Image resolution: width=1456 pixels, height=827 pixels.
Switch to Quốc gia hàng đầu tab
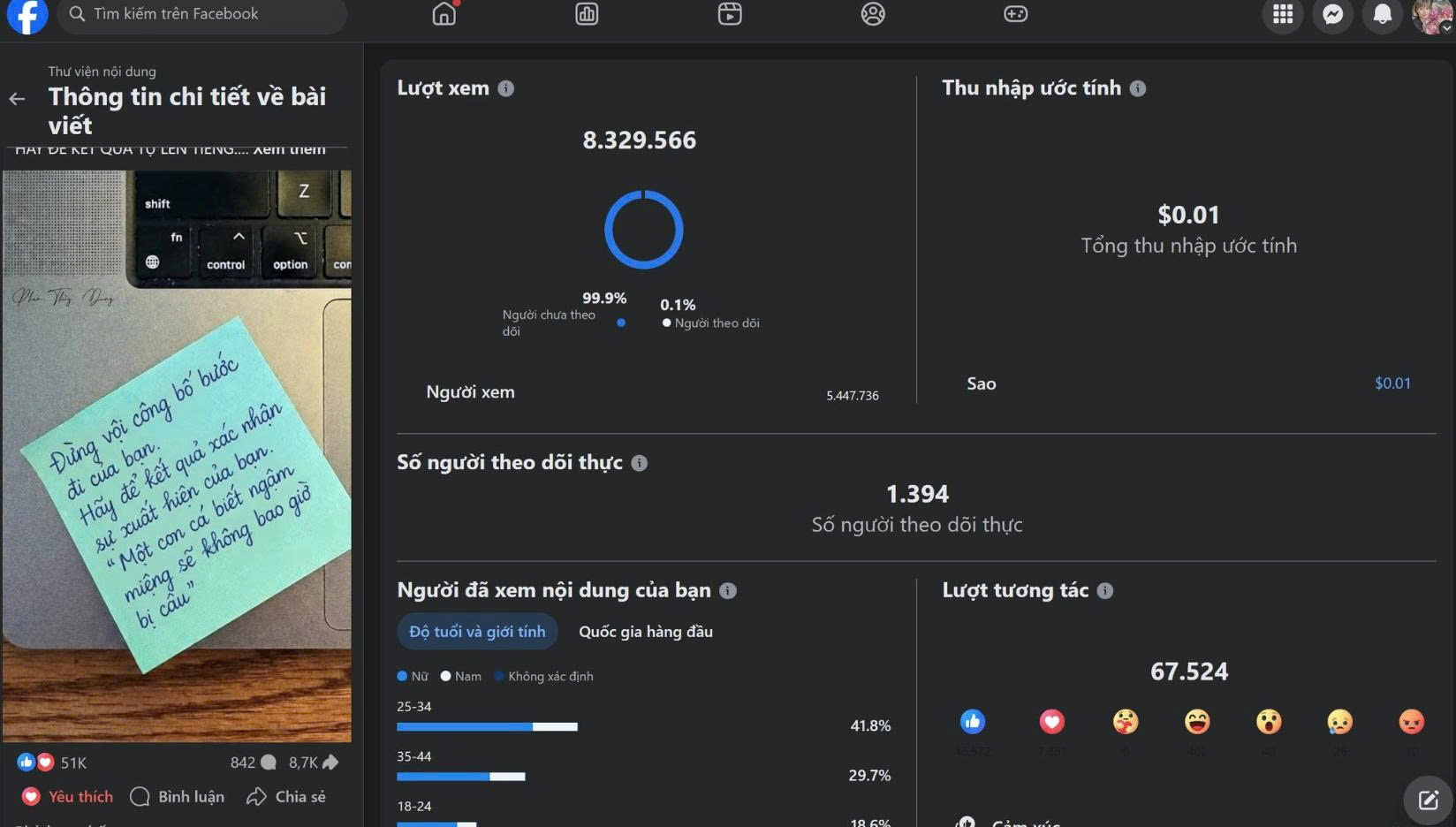(x=646, y=632)
